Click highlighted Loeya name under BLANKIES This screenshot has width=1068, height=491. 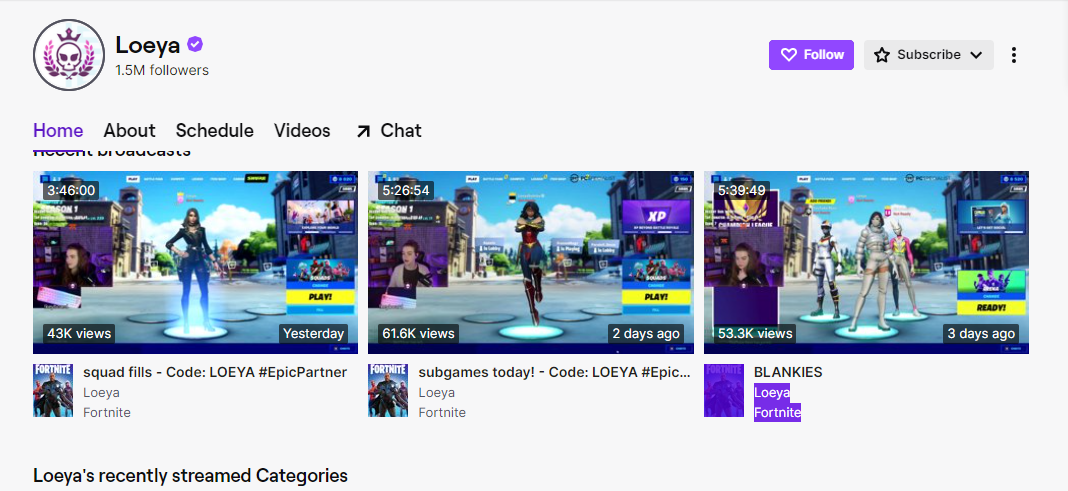[772, 393]
